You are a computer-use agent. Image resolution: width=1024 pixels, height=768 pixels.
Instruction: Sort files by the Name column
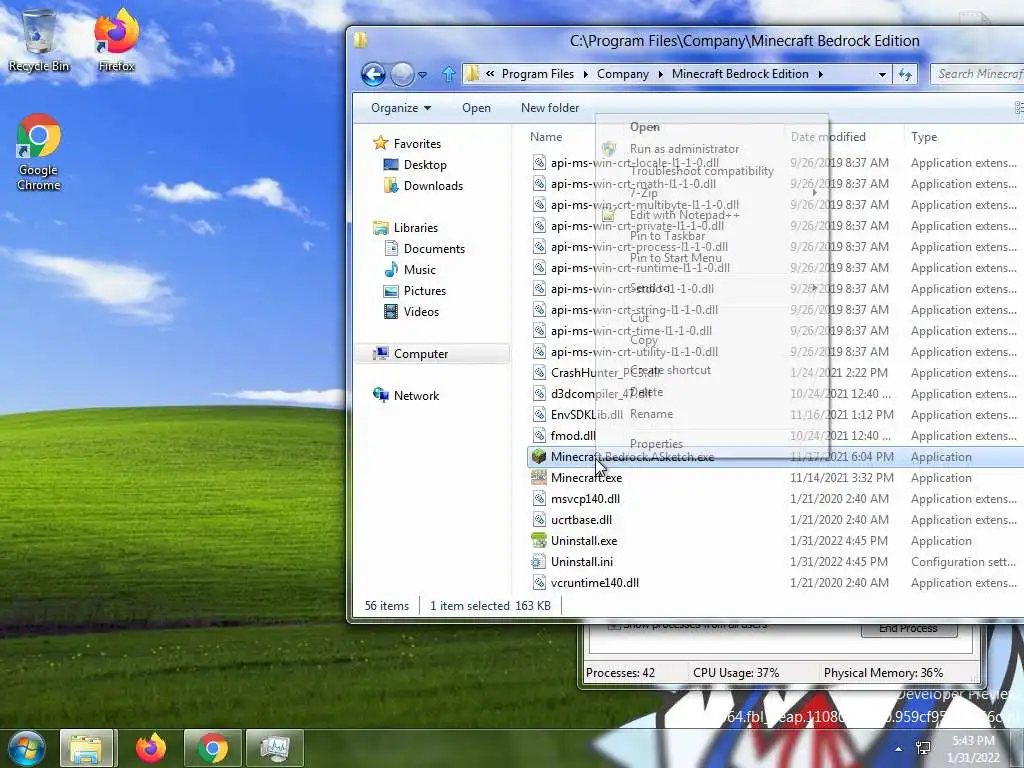[x=546, y=137]
